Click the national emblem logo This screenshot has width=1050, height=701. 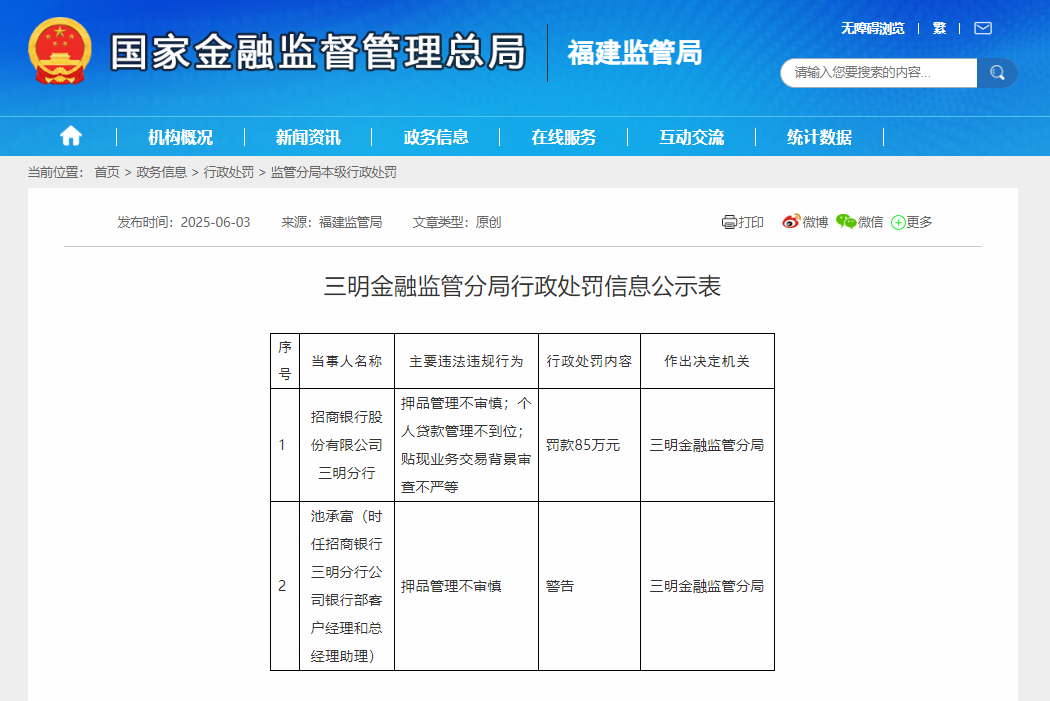tap(60, 52)
